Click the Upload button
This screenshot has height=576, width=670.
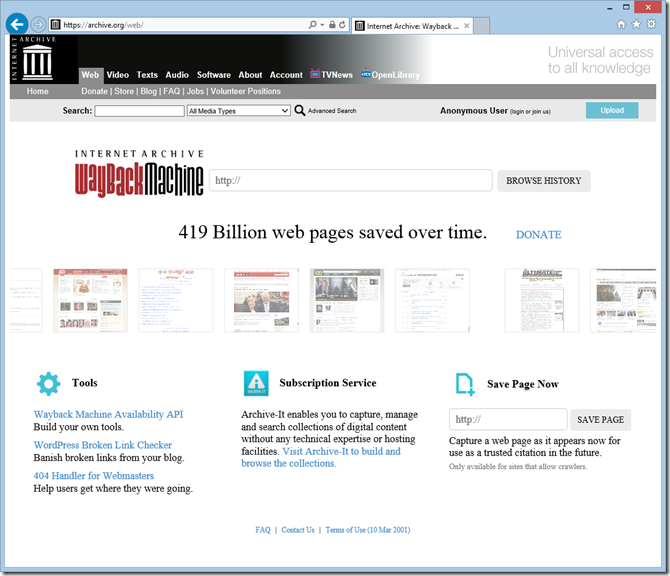(x=612, y=110)
